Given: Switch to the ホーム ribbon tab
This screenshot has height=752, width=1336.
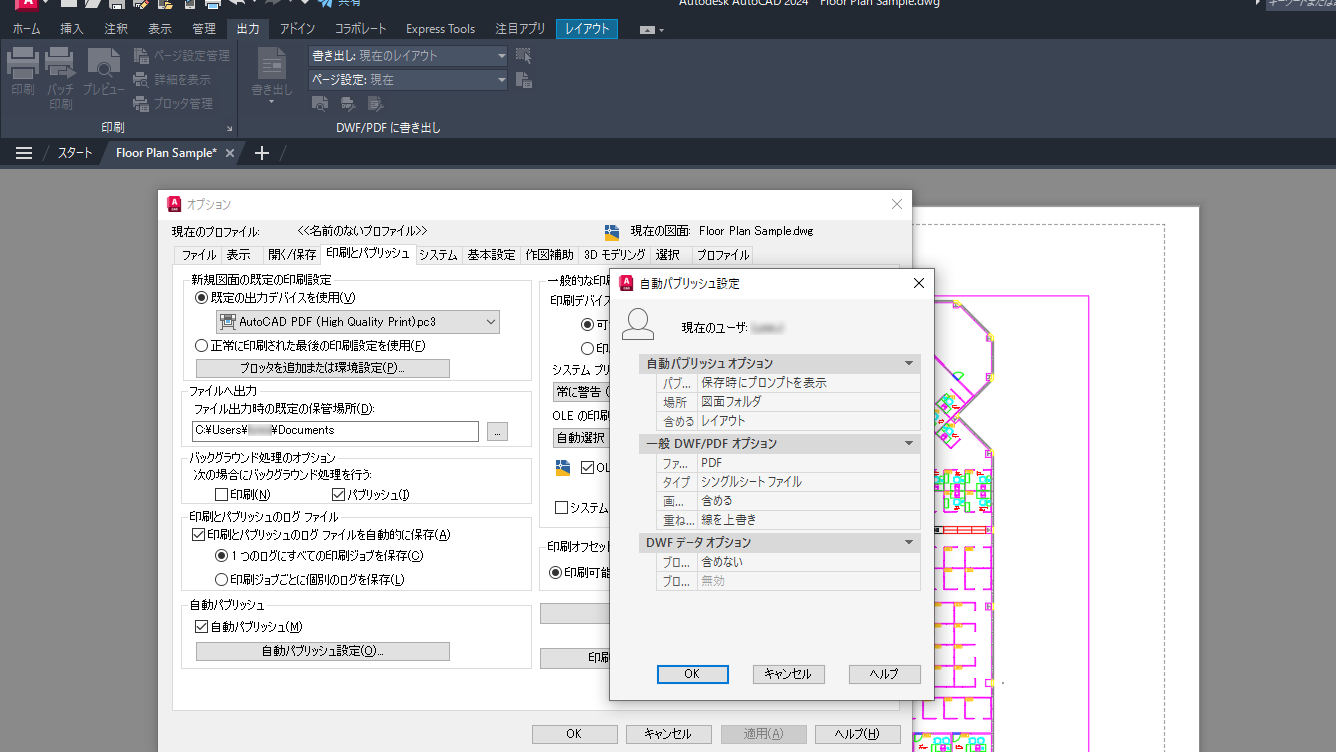Looking at the screenshot, I should tap(26, 29).
